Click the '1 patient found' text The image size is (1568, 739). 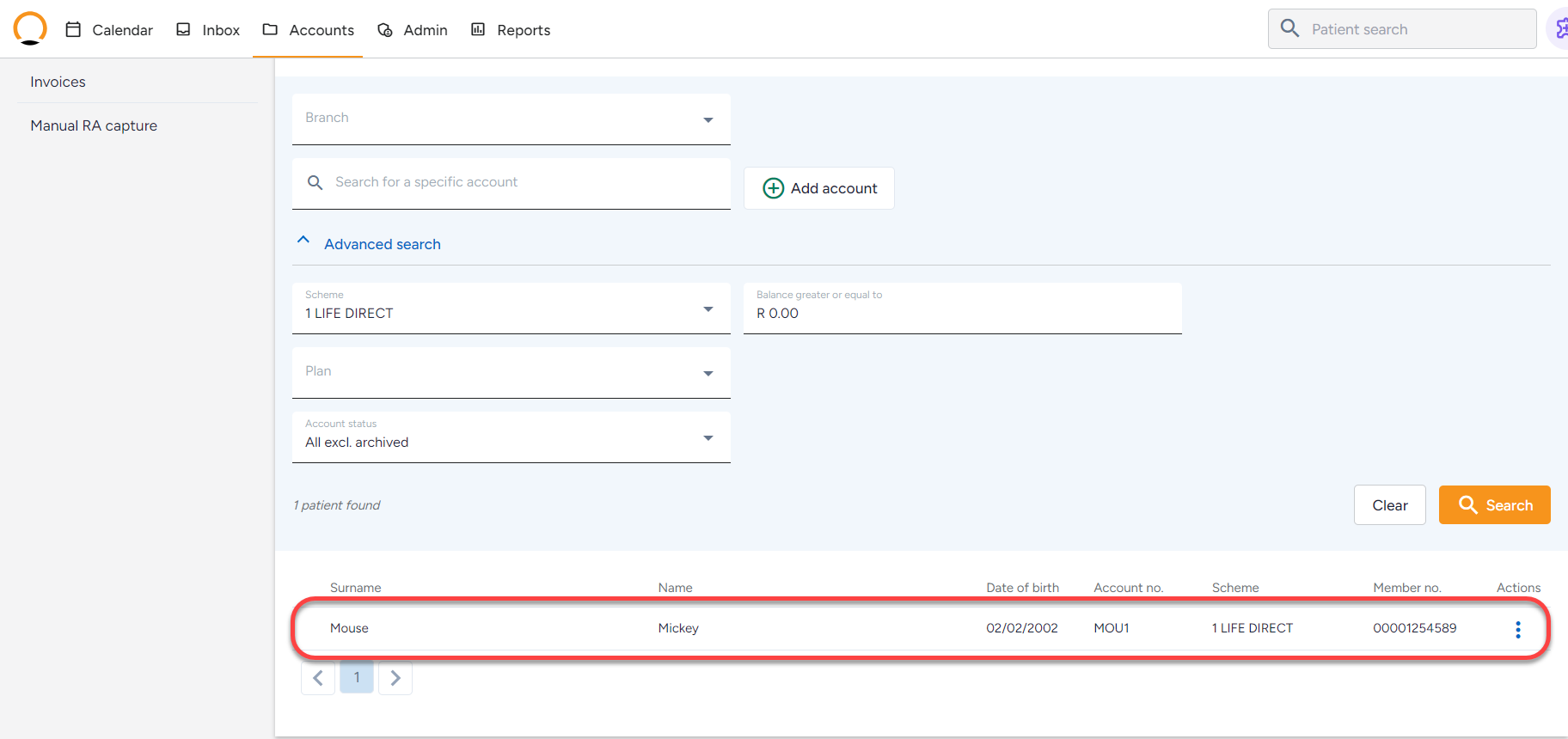pos(337,505)
